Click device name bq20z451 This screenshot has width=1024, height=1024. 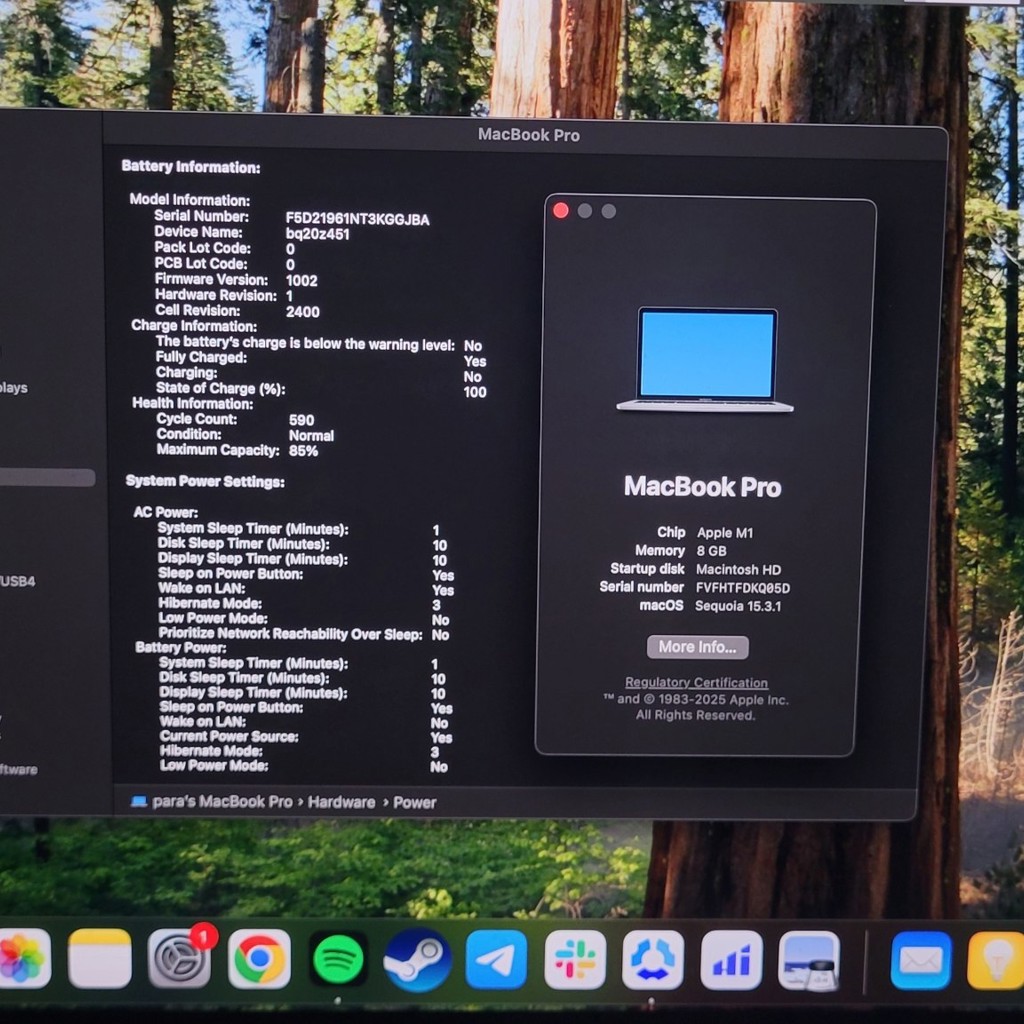coord(317,234)
